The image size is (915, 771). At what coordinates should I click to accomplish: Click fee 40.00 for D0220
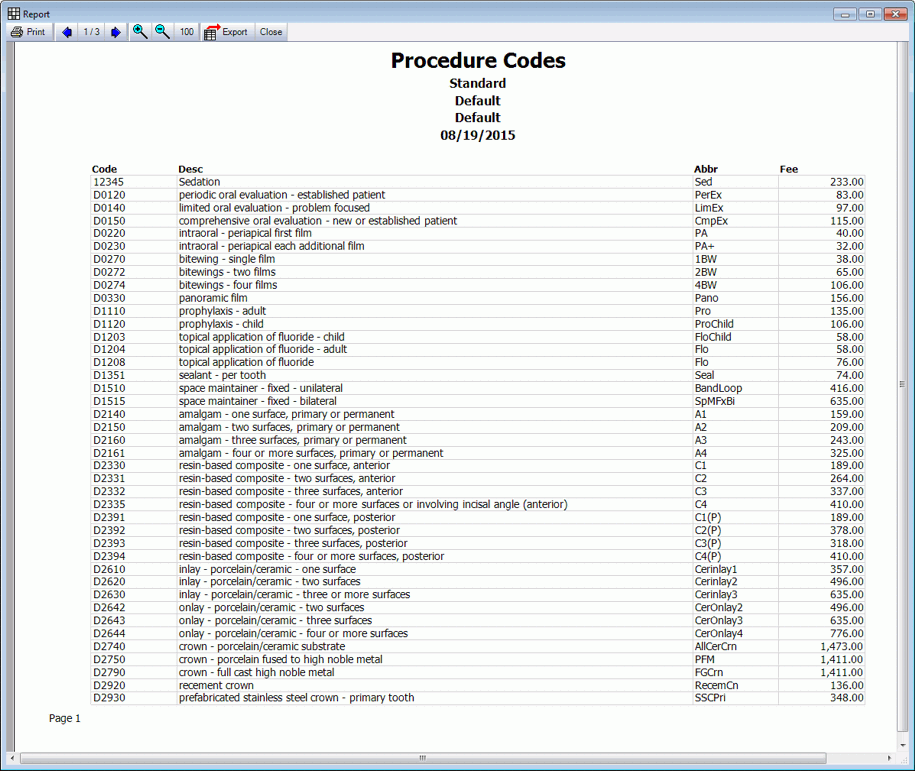[850, 233]
